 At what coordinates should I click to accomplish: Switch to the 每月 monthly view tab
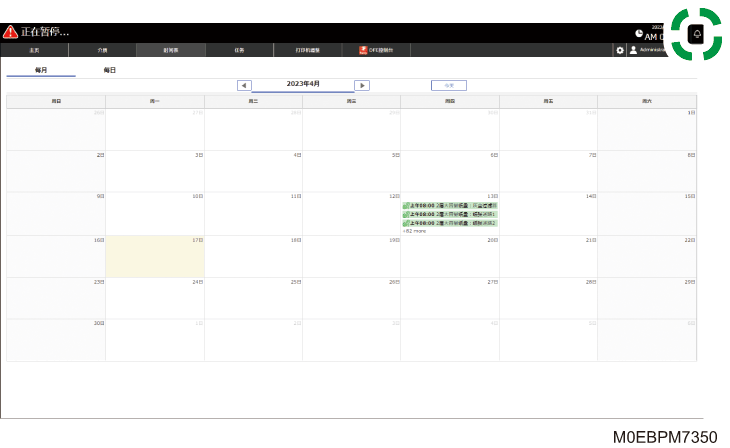tap(41, 70)
